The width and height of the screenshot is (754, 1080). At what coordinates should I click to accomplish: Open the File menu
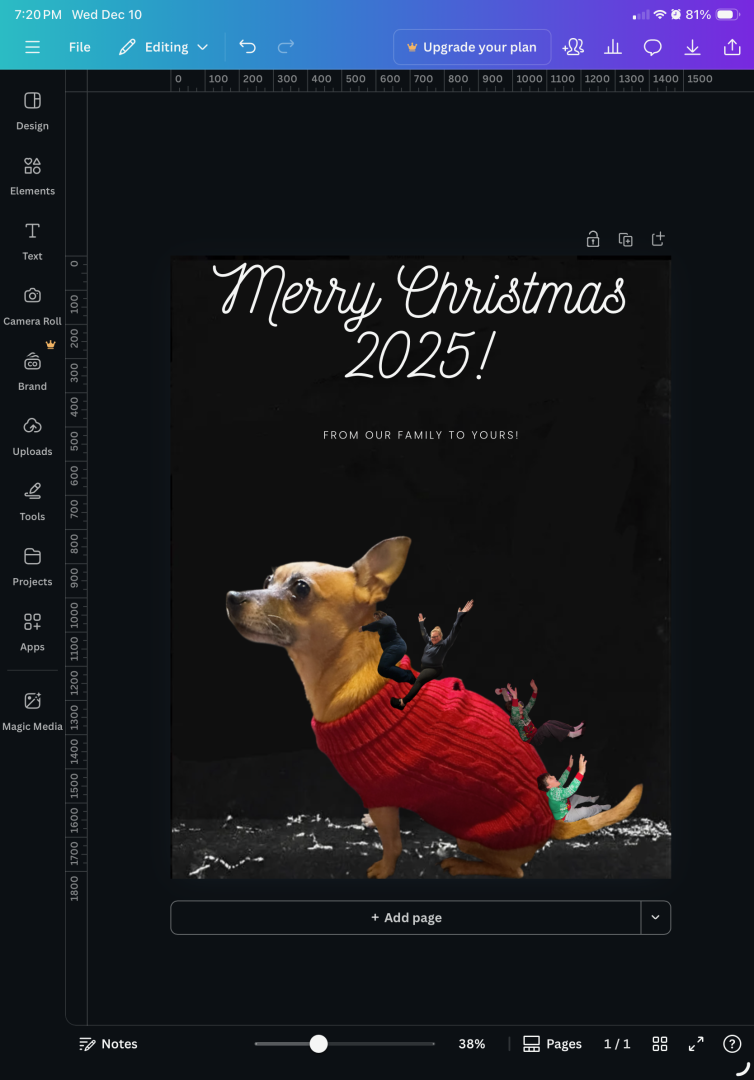point(80,47)
